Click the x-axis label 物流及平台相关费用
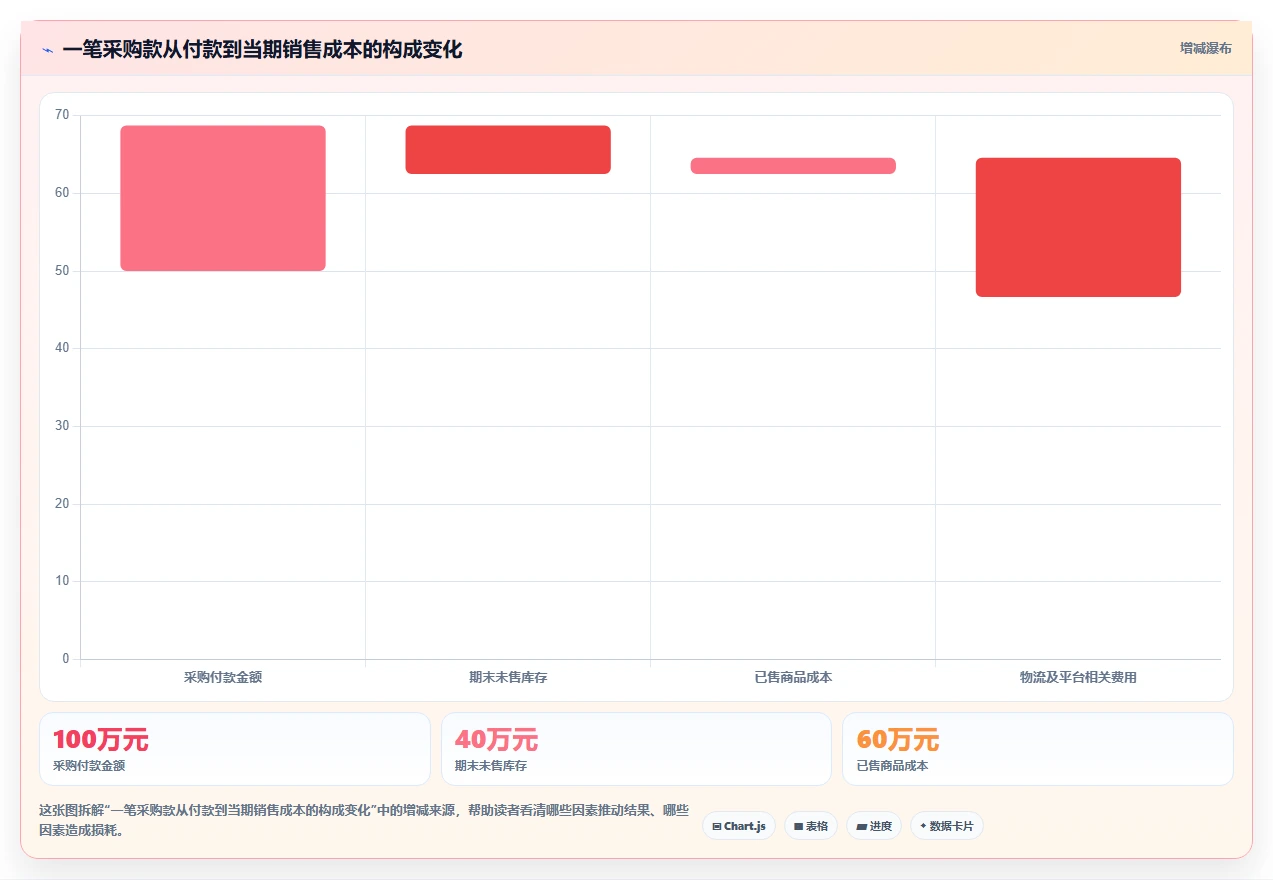This screenshot has height=880, width=1273. point(1078,677)
